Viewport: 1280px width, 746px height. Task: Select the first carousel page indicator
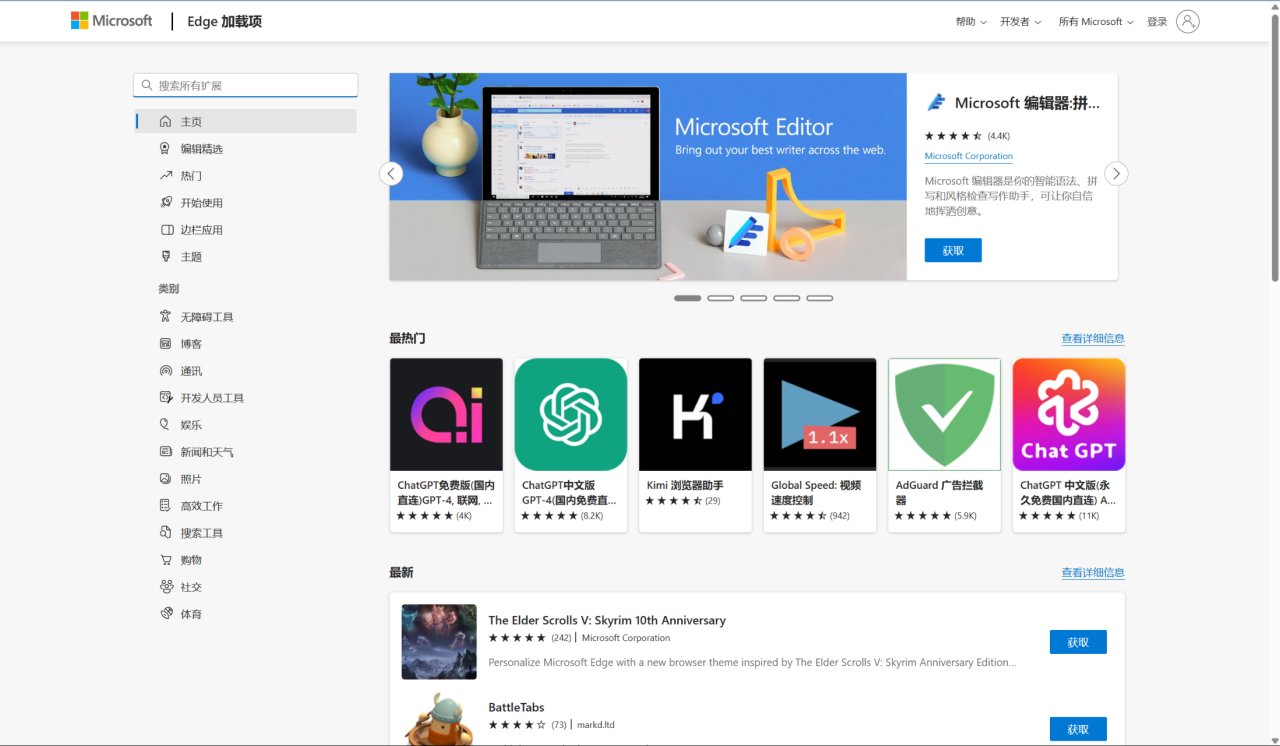pos(688,298)
